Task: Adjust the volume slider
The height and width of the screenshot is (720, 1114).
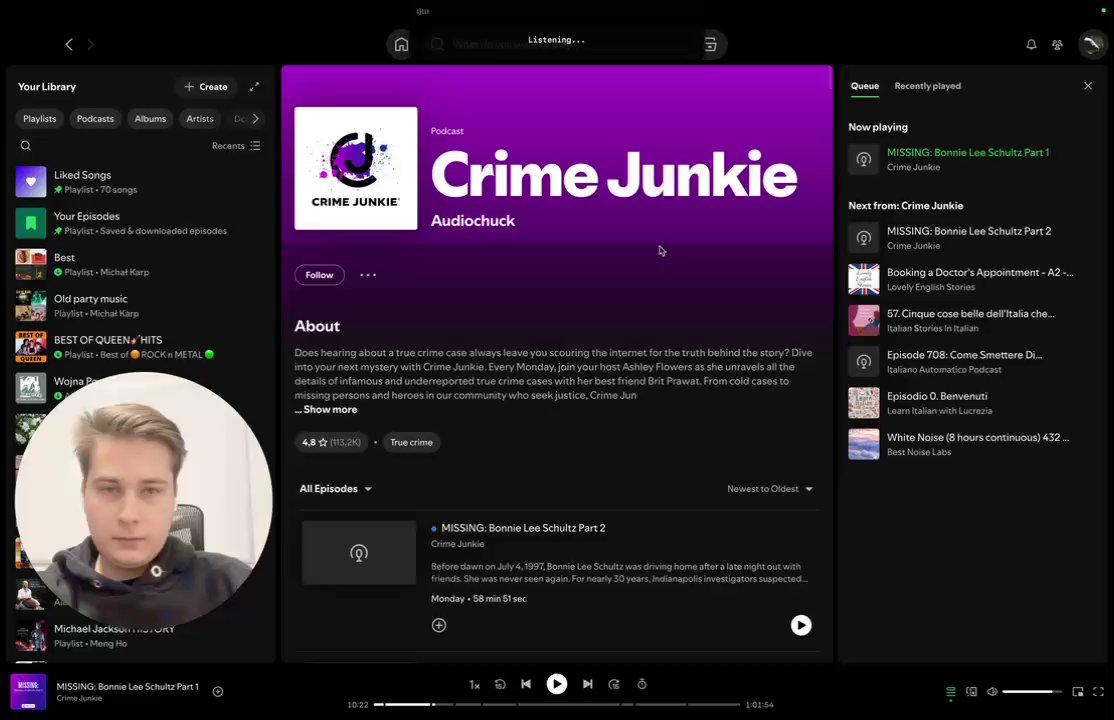Action: pyautogui.click(x=1032, y=692)
